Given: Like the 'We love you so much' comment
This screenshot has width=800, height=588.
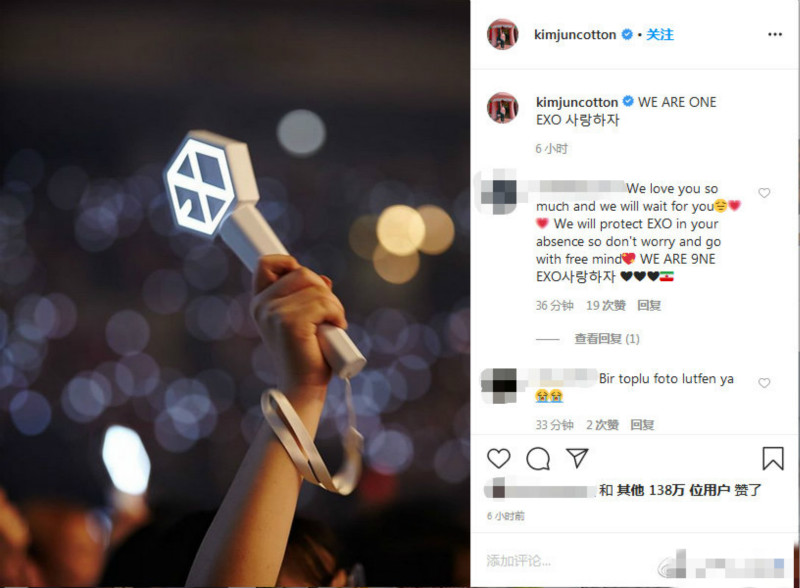Looking at the screenshot, I should pyautogui.click(x=764, y=192).
